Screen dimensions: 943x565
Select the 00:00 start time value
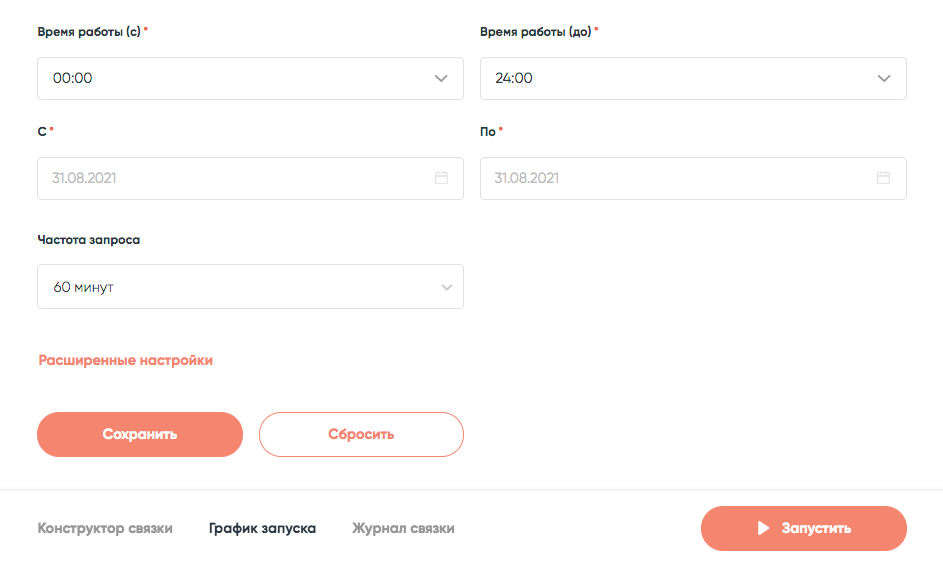click(73, 78)
